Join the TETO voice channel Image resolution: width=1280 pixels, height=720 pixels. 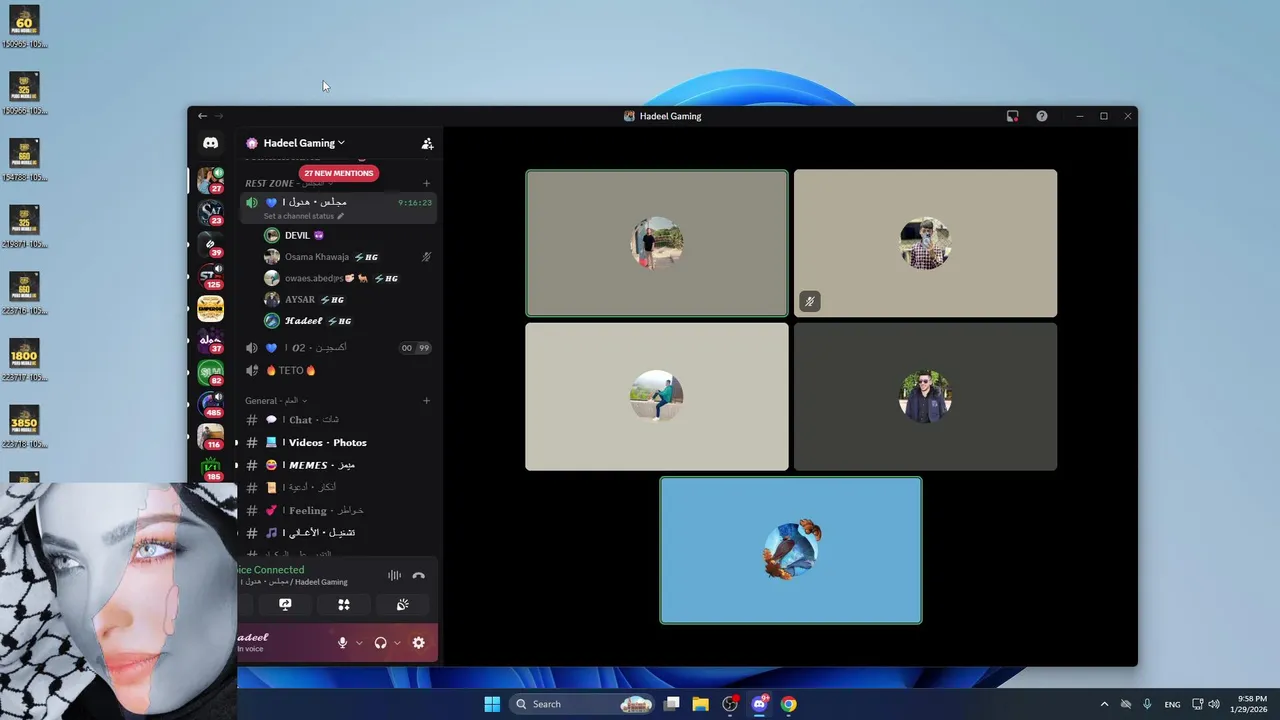tap(338, 370)
